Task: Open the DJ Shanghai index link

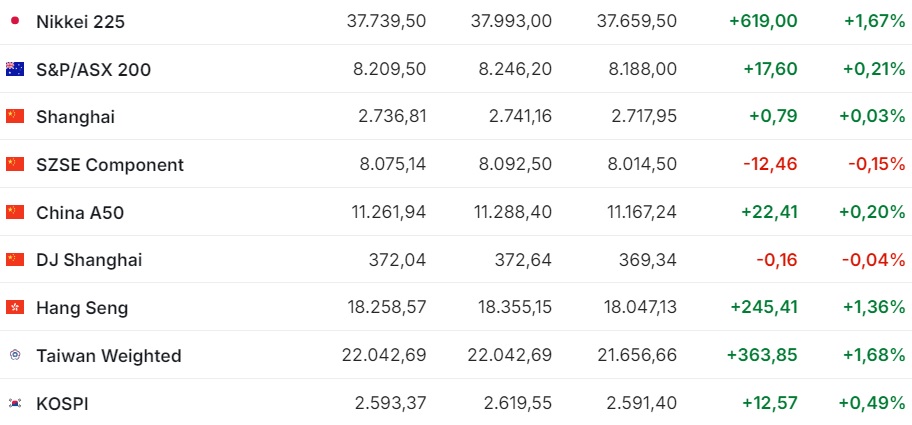Action: pos(89,260)
